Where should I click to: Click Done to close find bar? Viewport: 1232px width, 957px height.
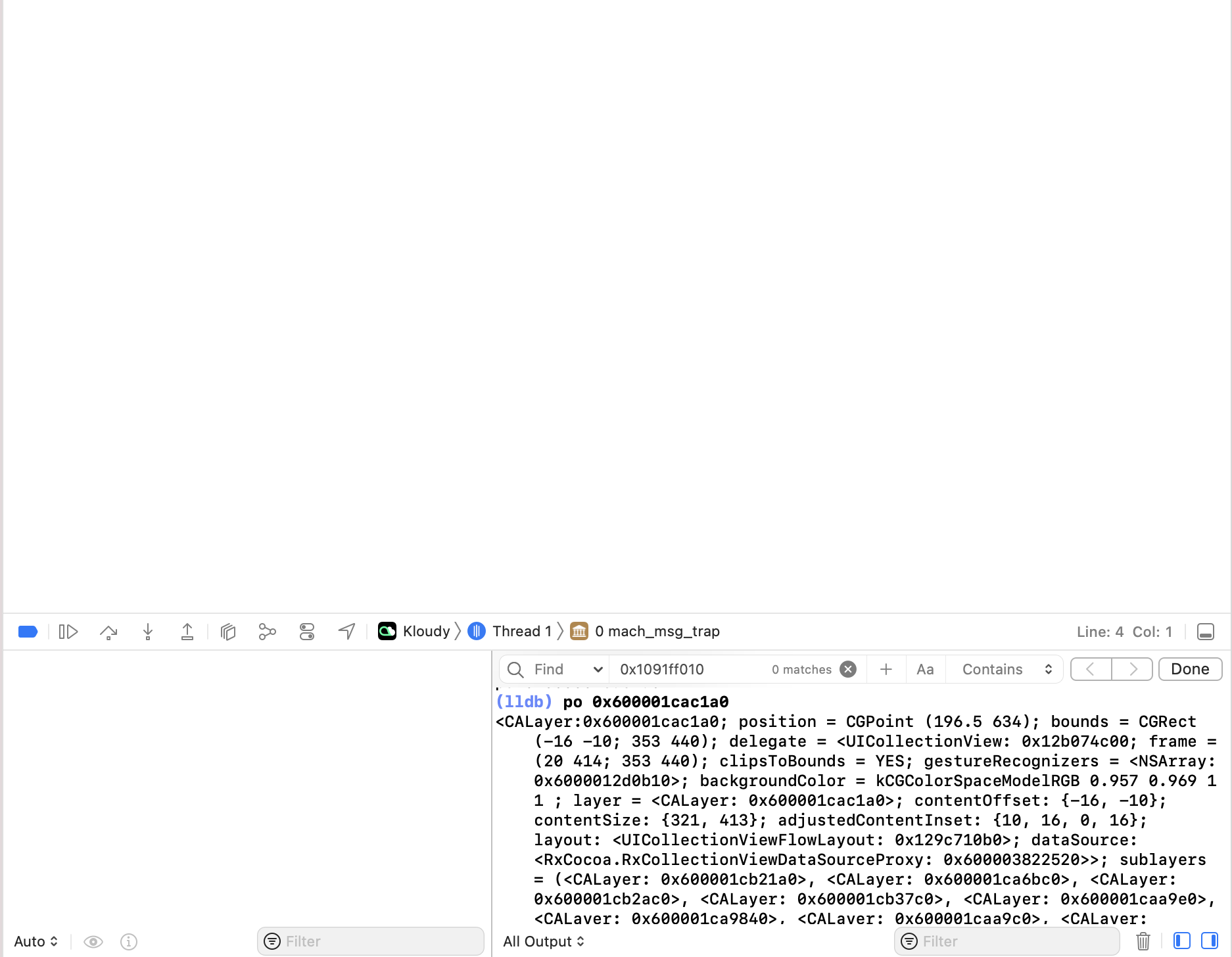point(1190,669)
